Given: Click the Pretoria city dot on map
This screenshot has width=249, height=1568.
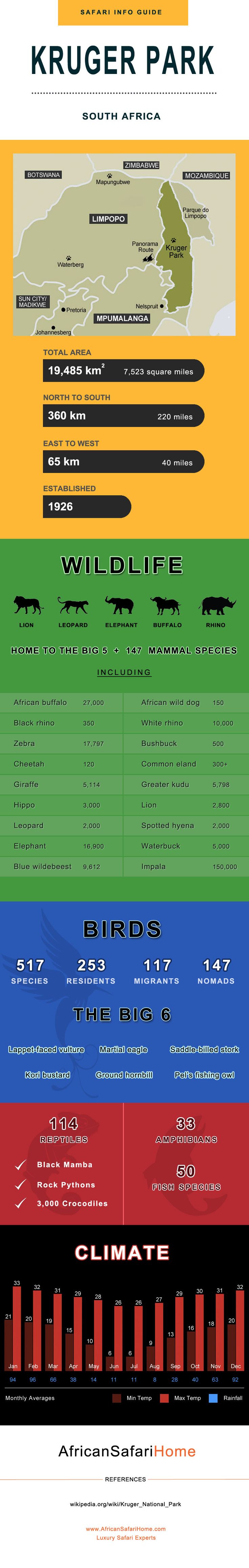Looking at the screenshot, I should tap(64, 310).
